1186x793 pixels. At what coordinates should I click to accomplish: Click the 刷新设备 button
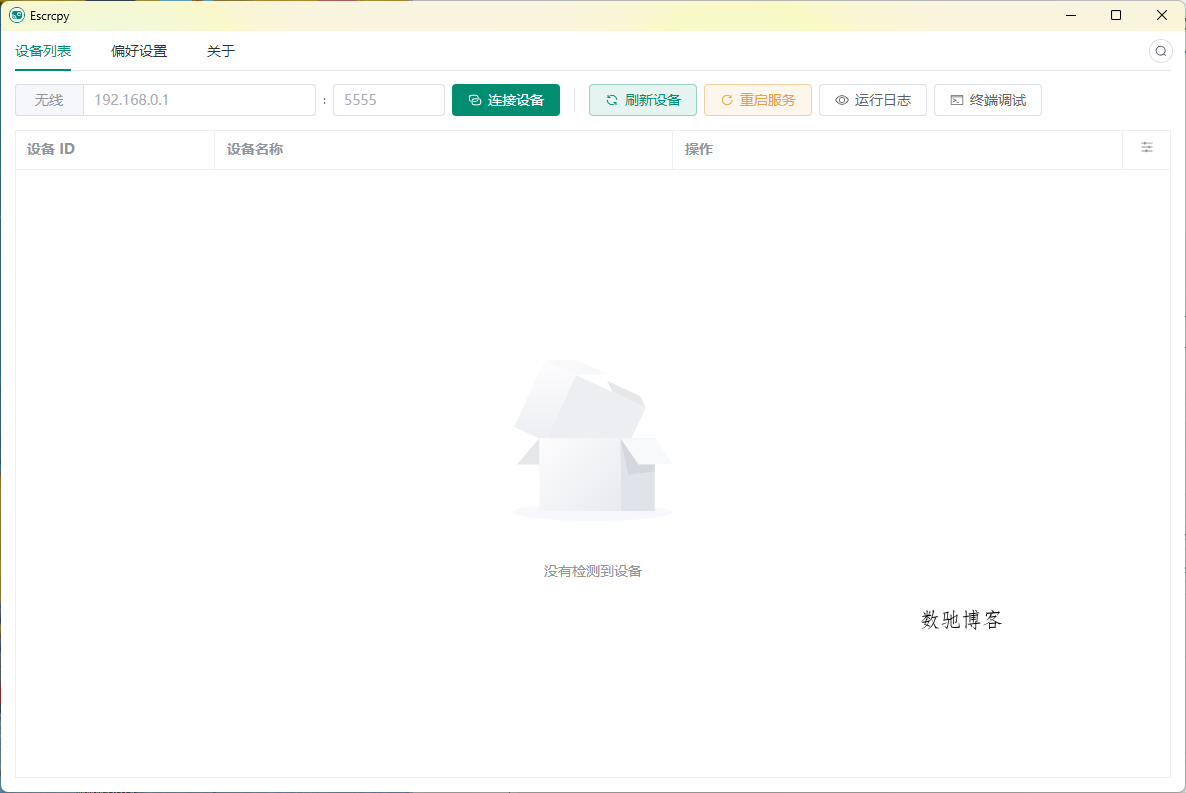(x=643, y=100)
